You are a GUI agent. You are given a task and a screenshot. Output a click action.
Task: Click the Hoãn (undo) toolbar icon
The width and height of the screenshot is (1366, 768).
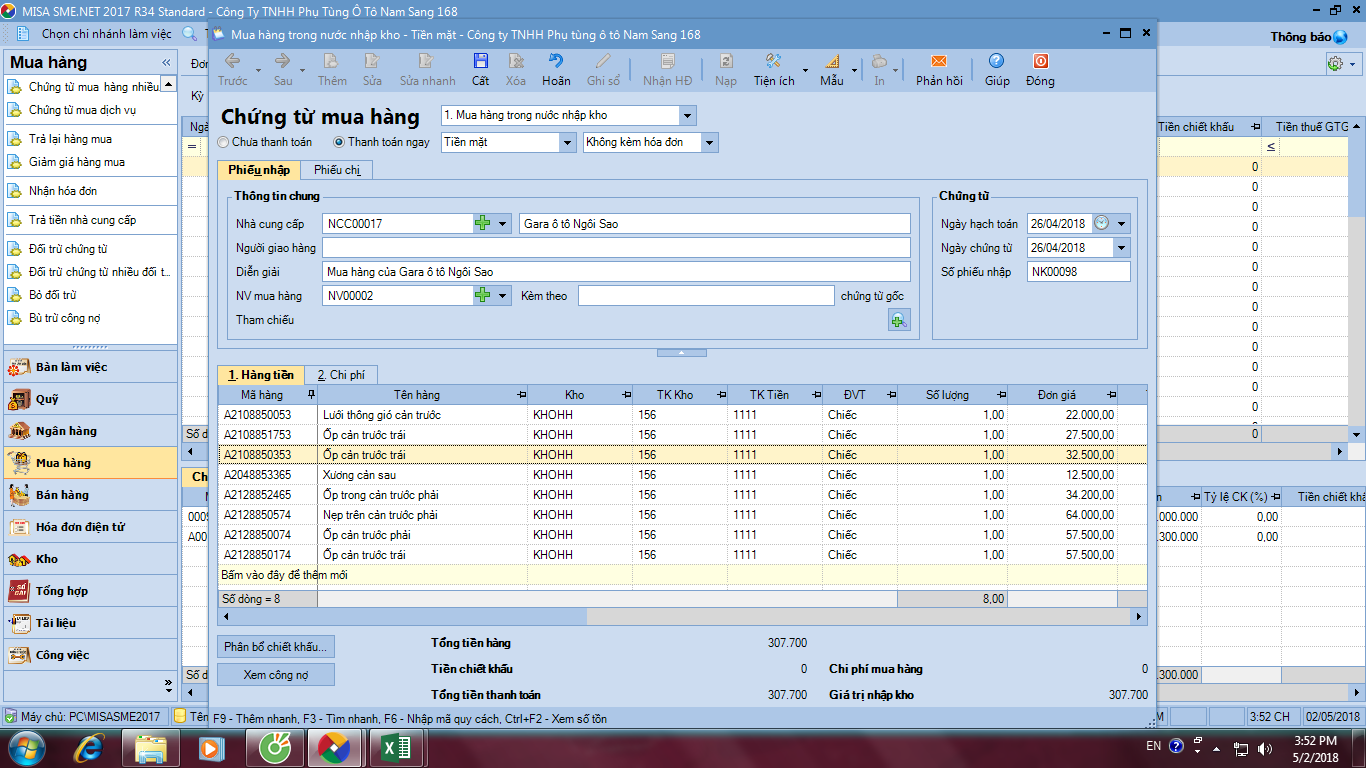point(556,62)
